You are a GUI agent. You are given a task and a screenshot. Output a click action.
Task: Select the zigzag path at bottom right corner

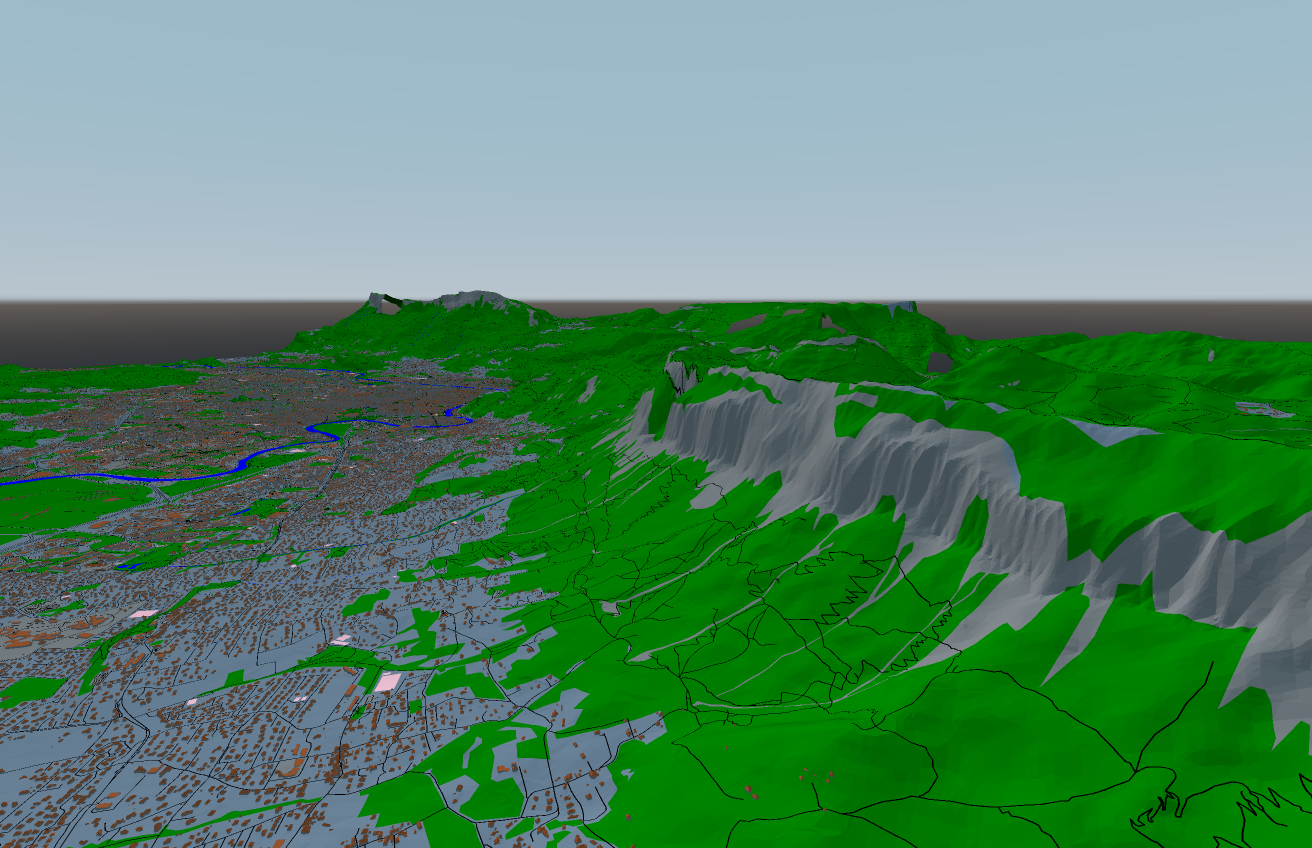(1250, 805)
